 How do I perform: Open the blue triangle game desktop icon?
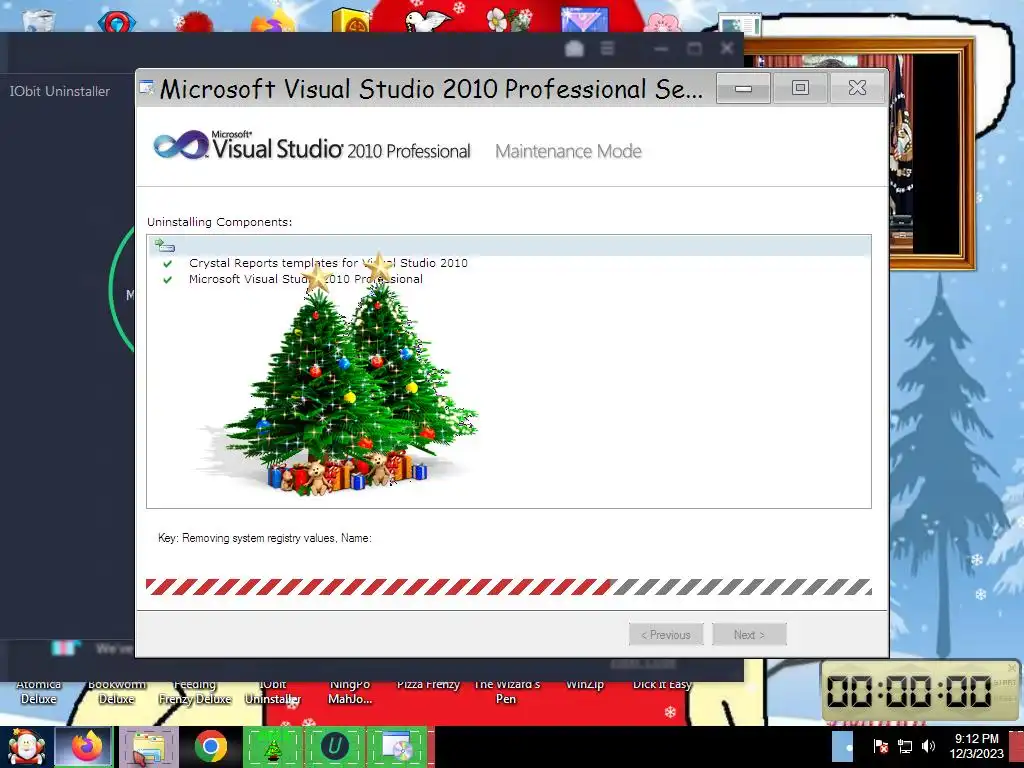584,20
